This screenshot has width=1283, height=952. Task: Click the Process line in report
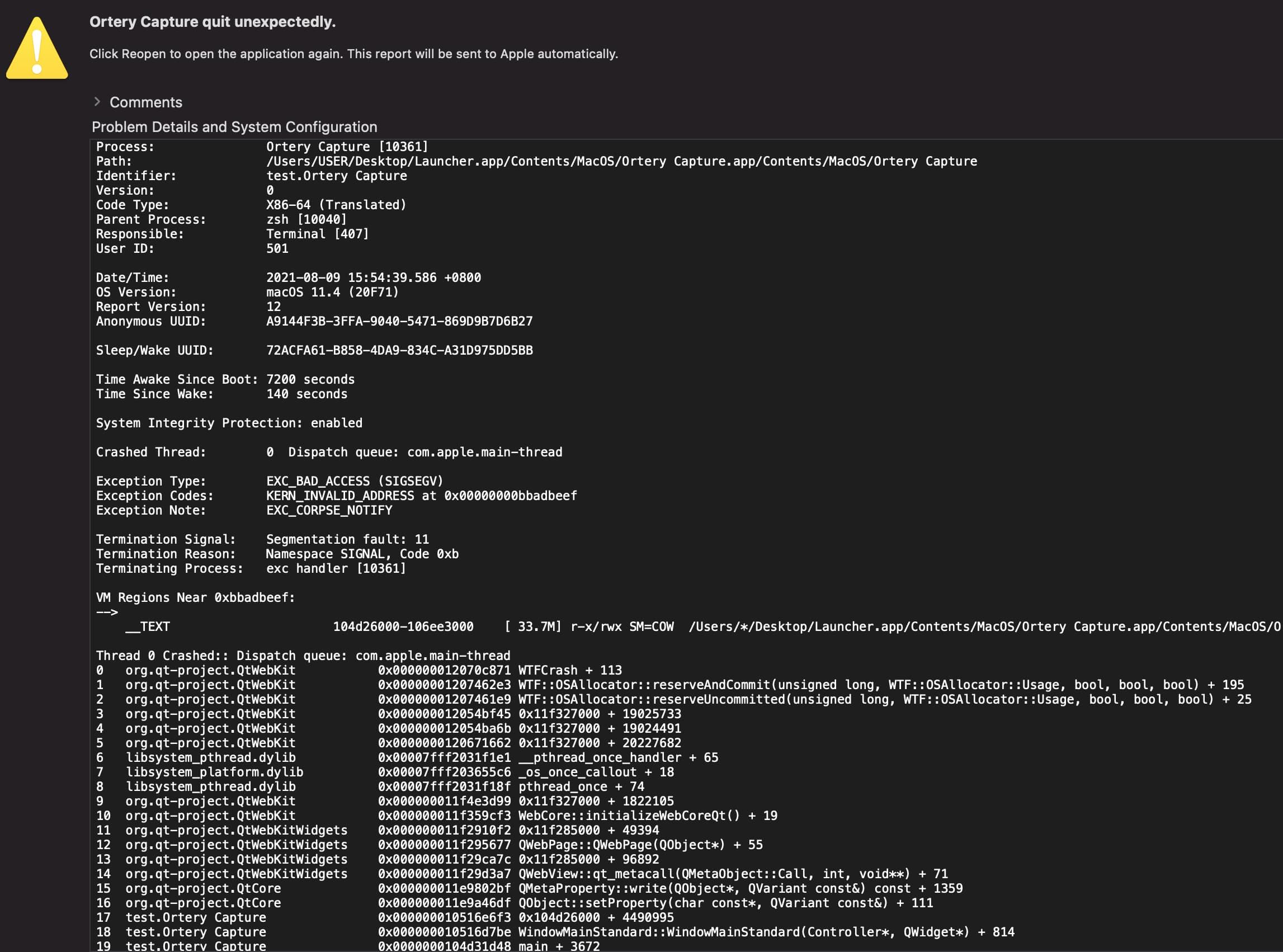262,147
